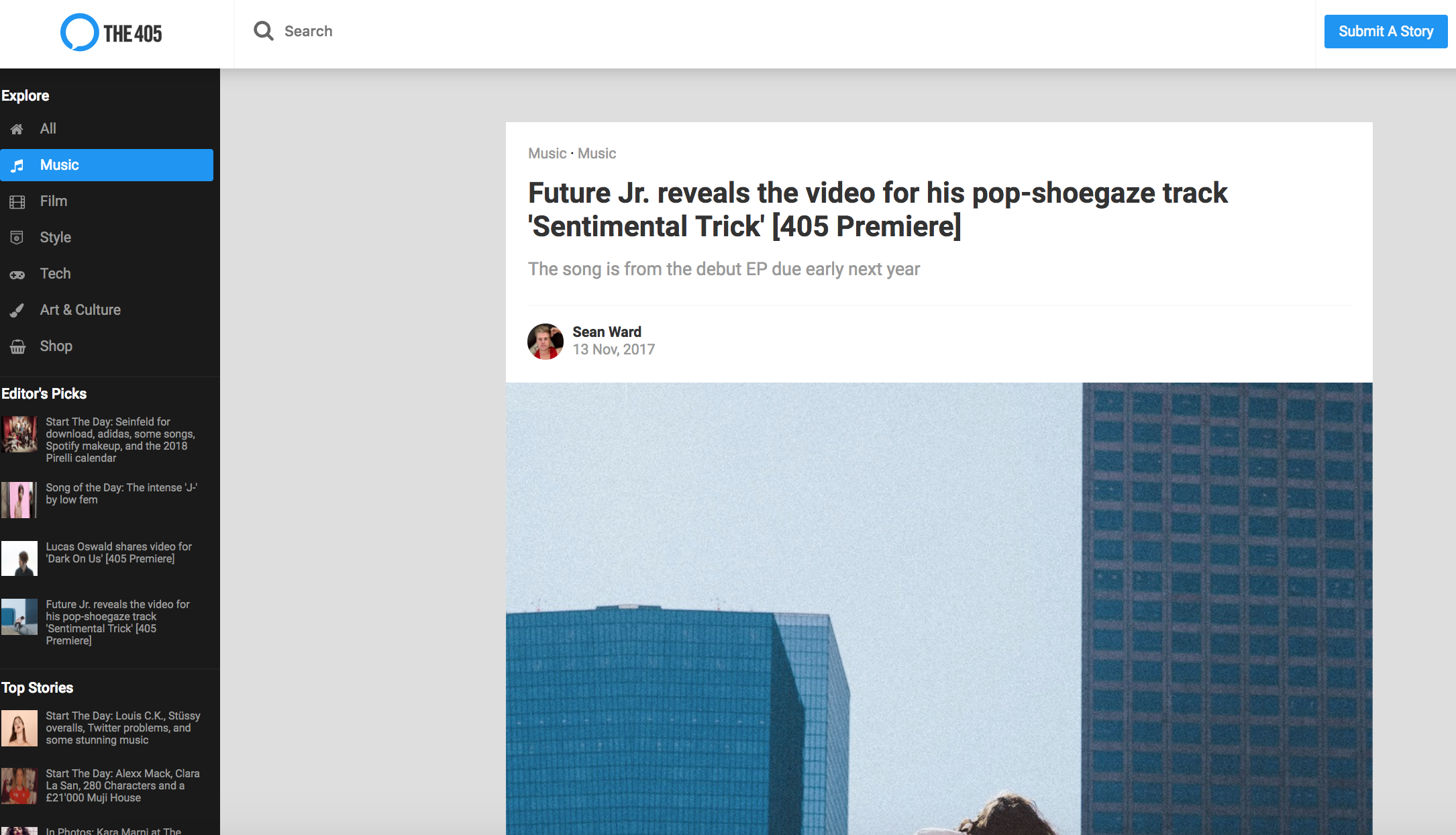Viewport: 1456px width, 835px height.
Task: Open Alexx Mack, Clara La San top story
Action: [x=123, y=785]
